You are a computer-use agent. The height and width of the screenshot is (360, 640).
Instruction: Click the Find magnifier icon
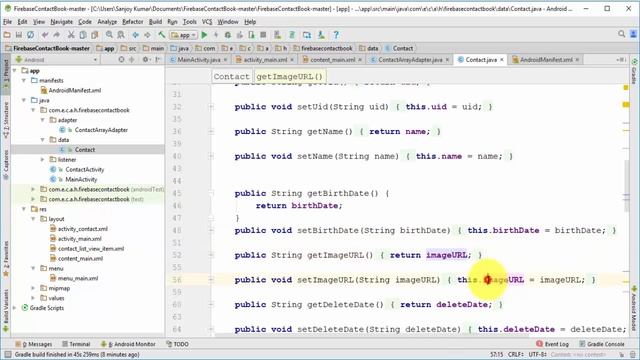(109, 35)
